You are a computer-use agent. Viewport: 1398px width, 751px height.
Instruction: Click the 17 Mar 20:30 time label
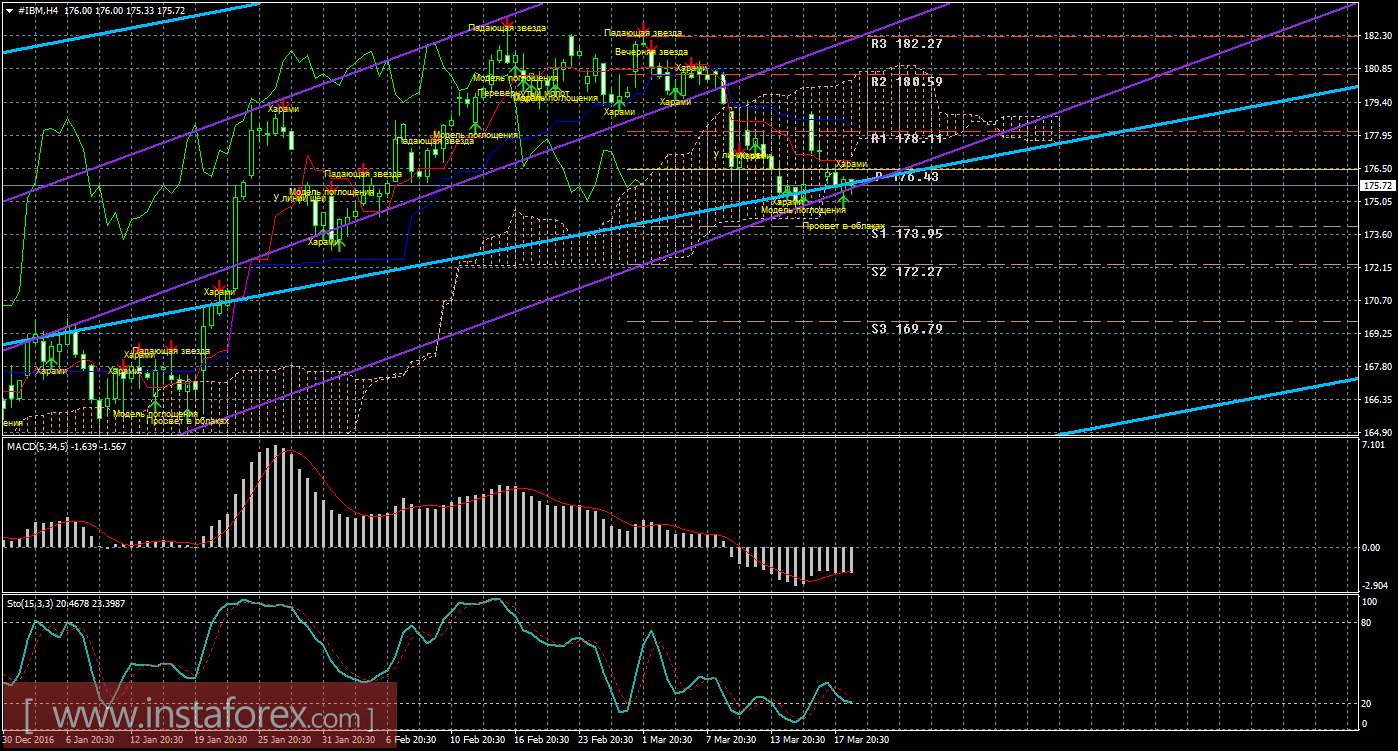(862, 740)
